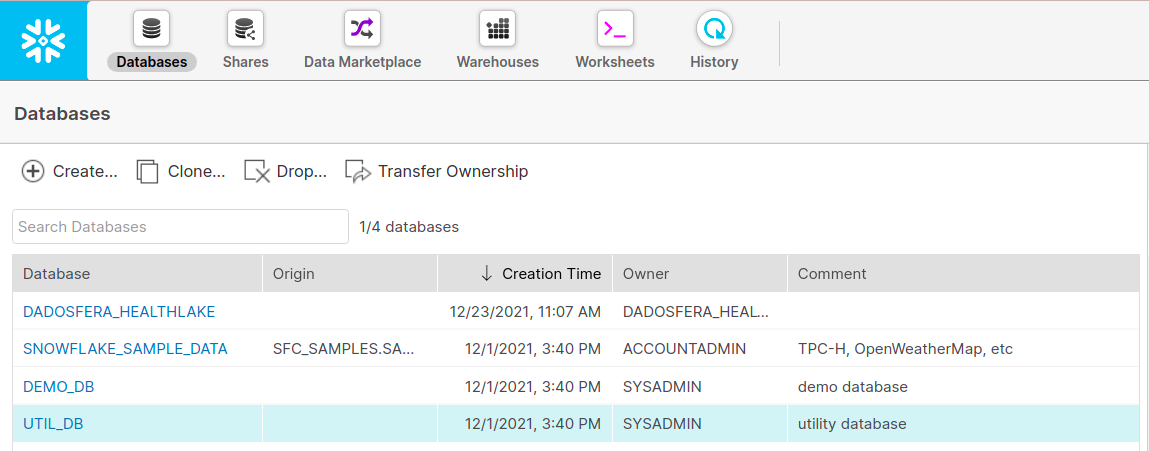The image size is (1149, 451).
Task: Open the Worksheets icon
Action: click(615, 29)
